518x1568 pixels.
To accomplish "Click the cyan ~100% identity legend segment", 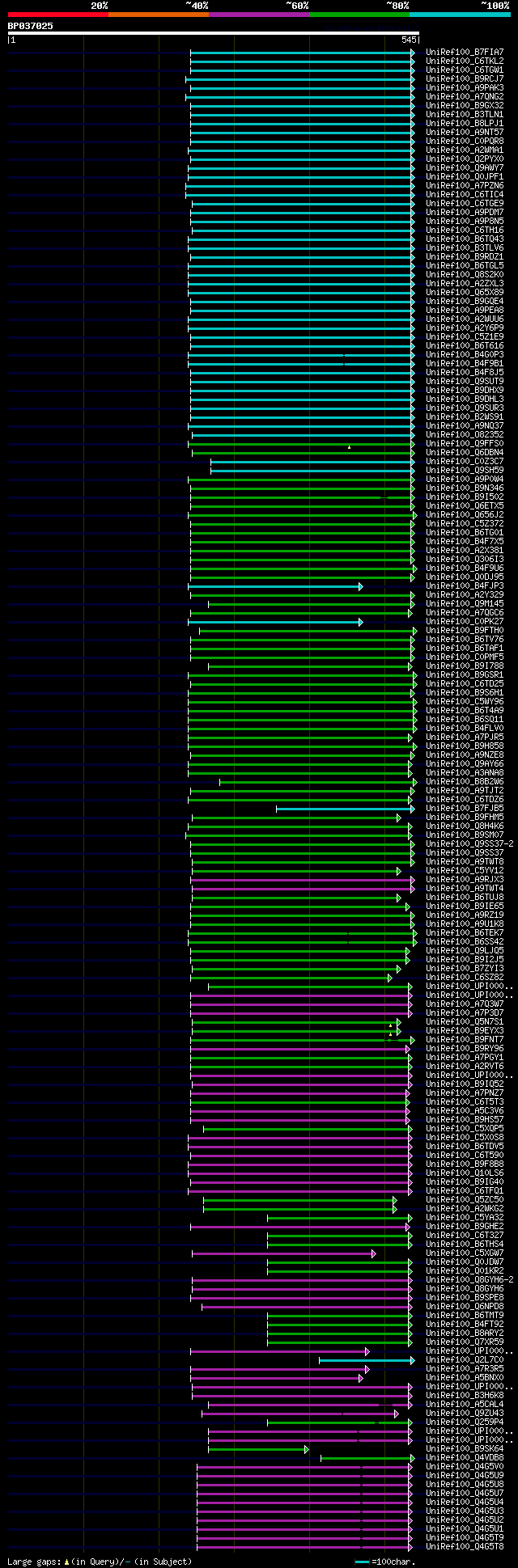I will 460,15.
